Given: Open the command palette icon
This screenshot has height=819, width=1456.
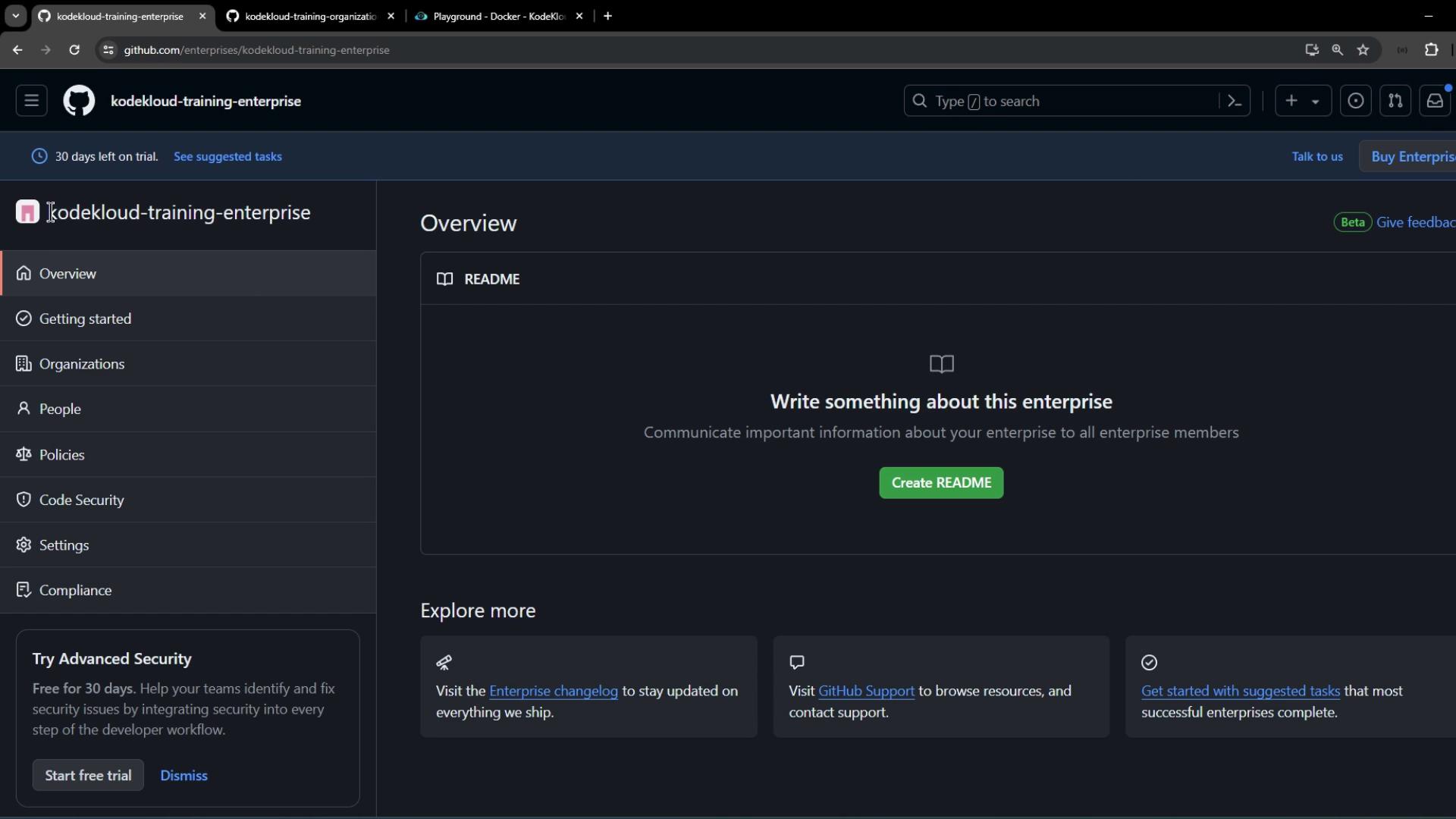Looking at the screenshot, I should click(1234, 101).
